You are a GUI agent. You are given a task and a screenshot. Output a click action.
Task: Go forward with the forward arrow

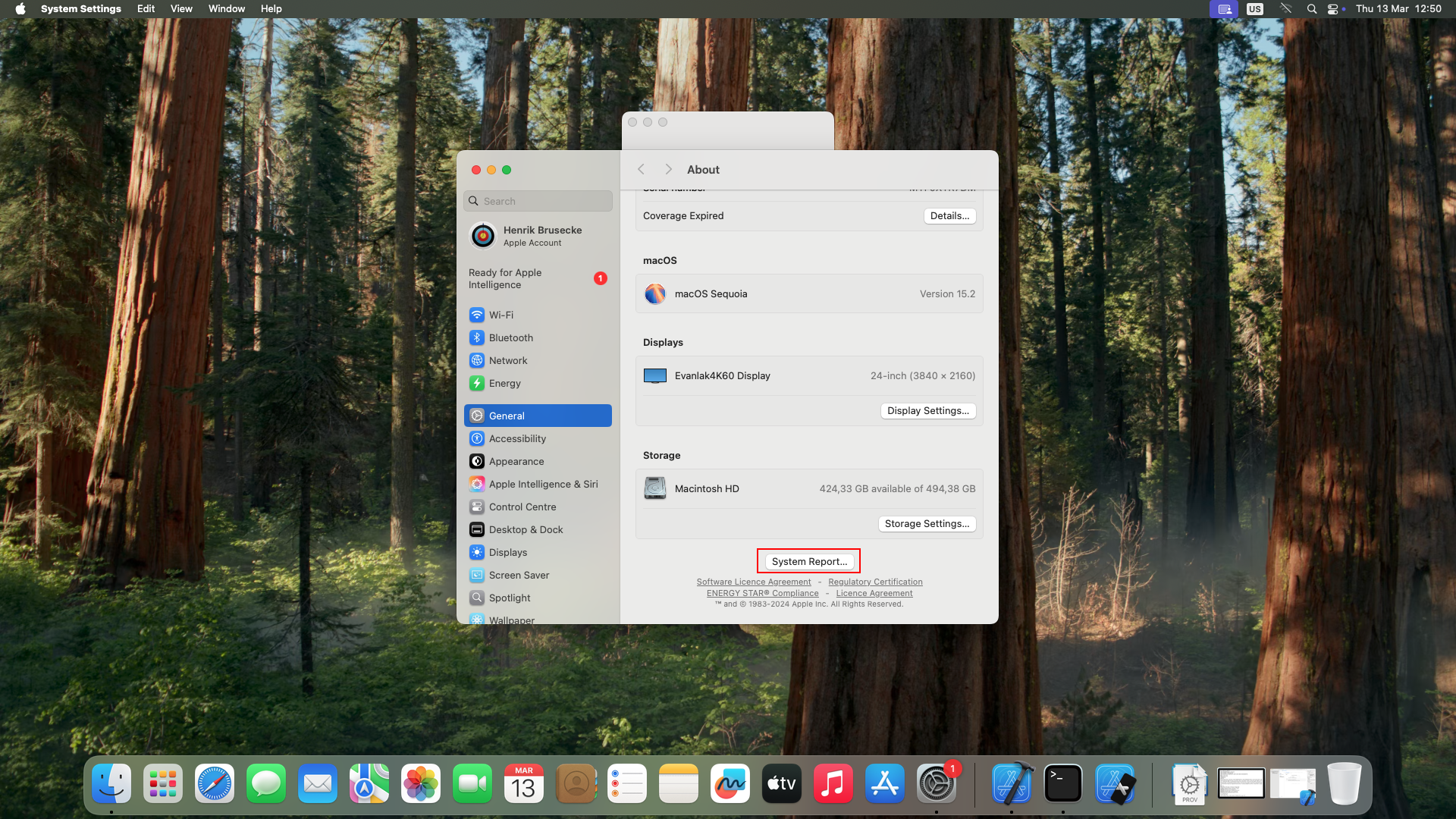pos(668,170)
